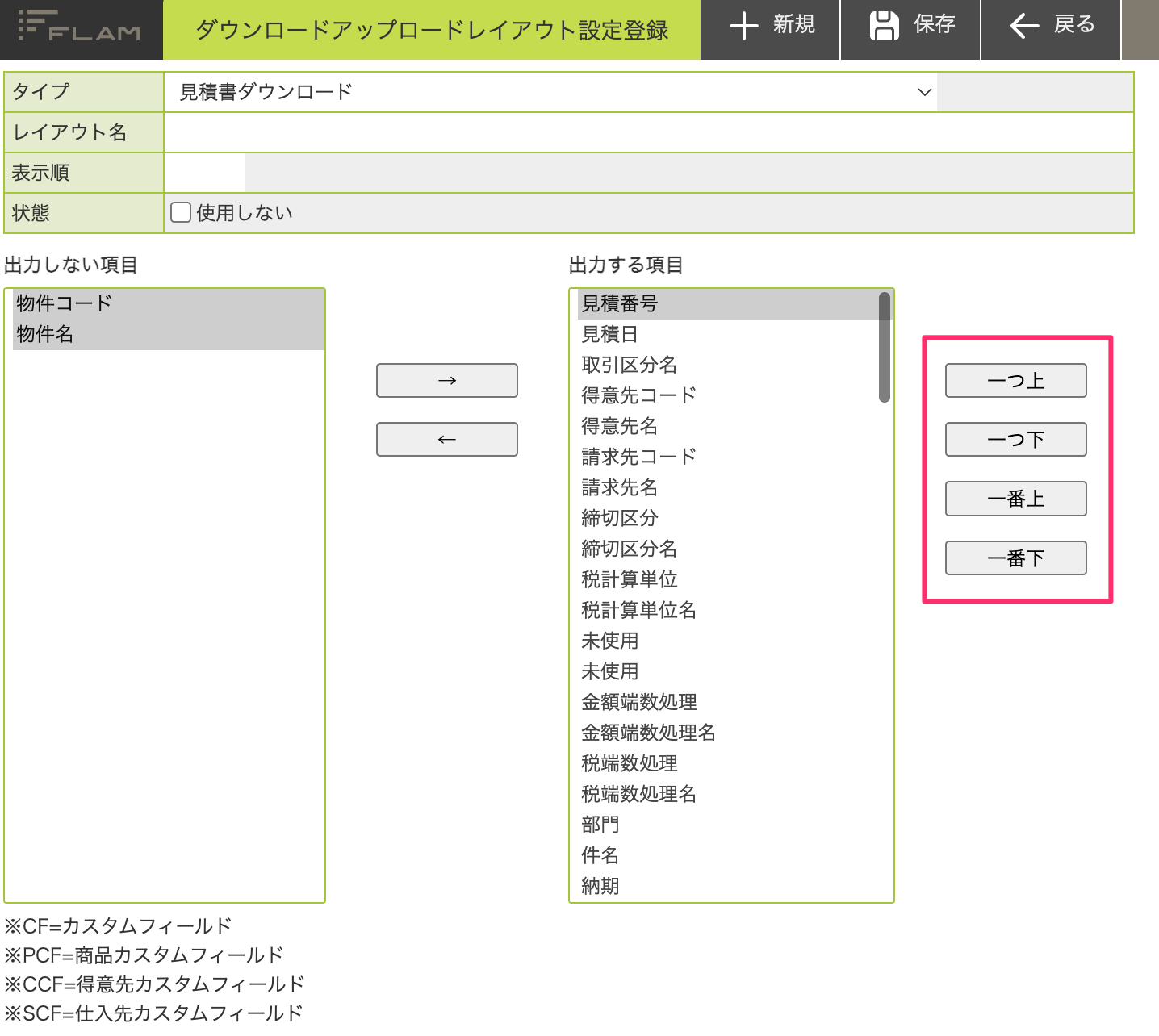
Task: Select 金額端数処理 in the output list
Action: (728, 702)
